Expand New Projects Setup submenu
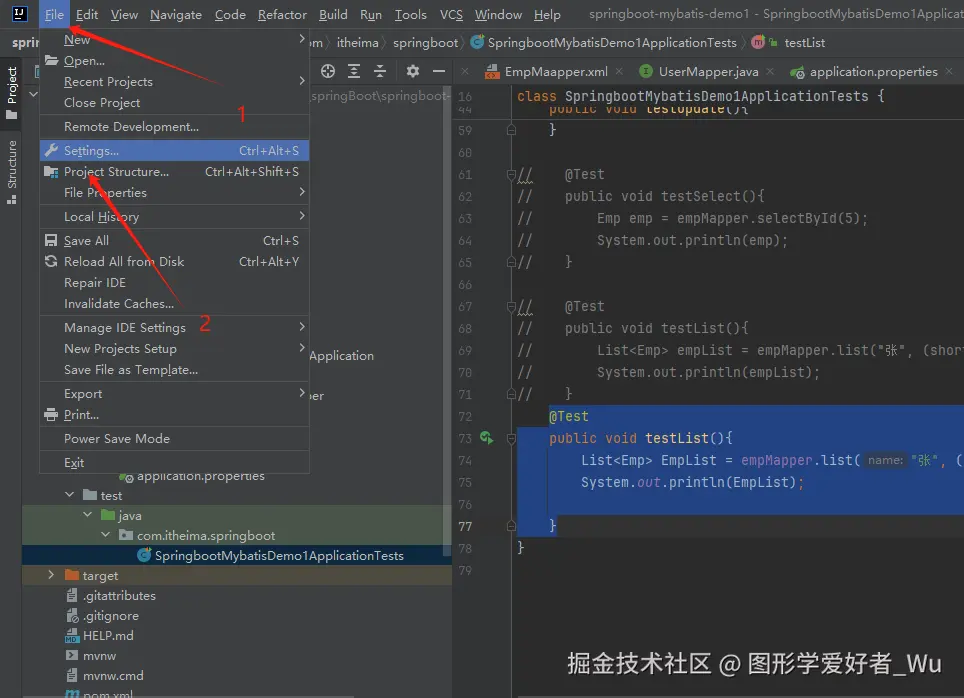The width and height of the screenshot is (964, 698). click(175, 349)
